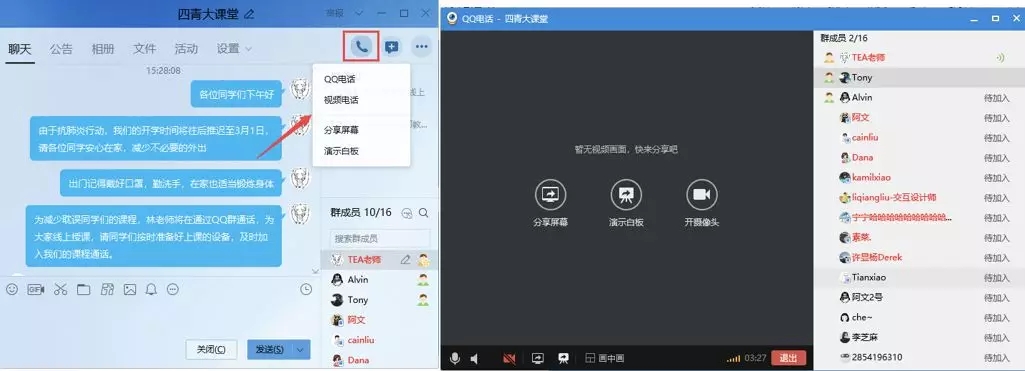Select Alvin in chat window member list
Viewport: 1025px width, 371px height.
pos(380,280)
